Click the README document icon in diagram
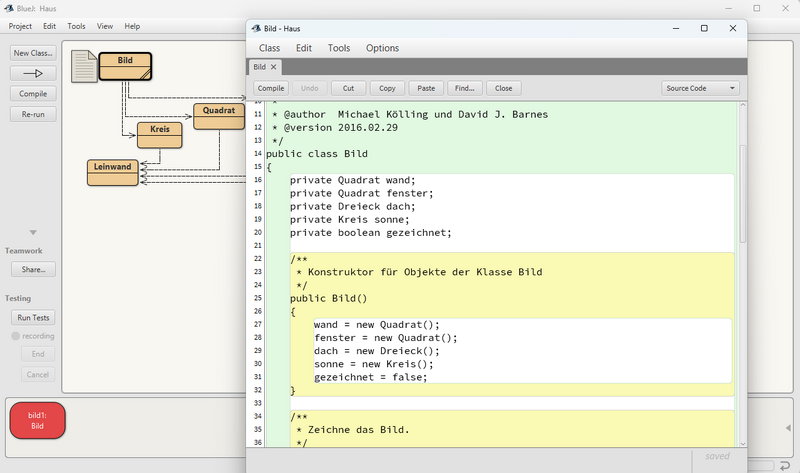Screen dimensions: 800x473 tap(84, 66)
